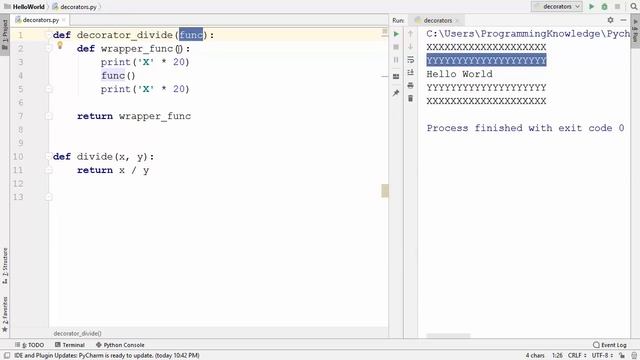This screenshot has width=640, height=360.
Task: Click fold end marker on line 11
Action: coord(49,170)
